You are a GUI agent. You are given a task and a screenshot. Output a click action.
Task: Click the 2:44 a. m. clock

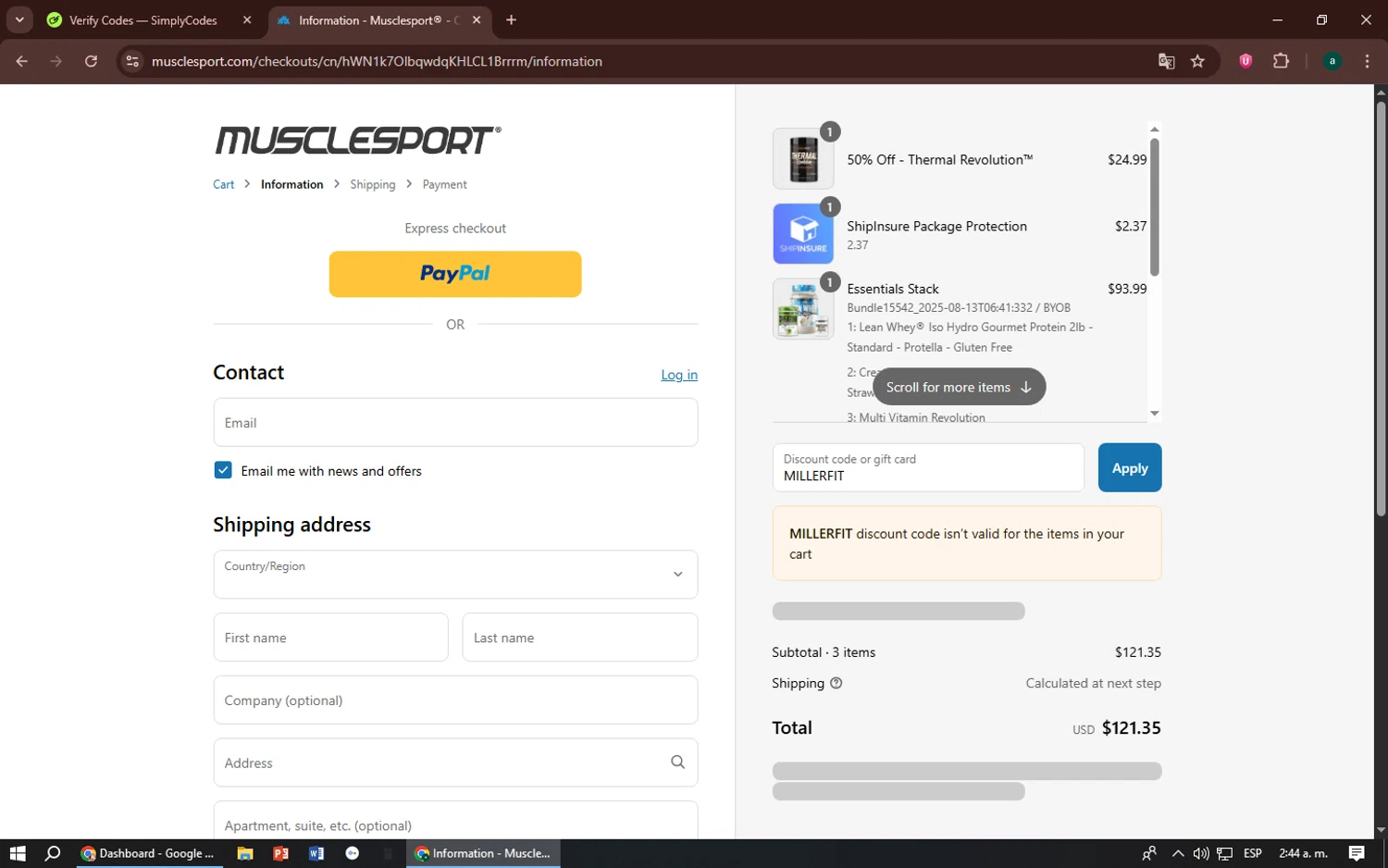click(1303, 853)
